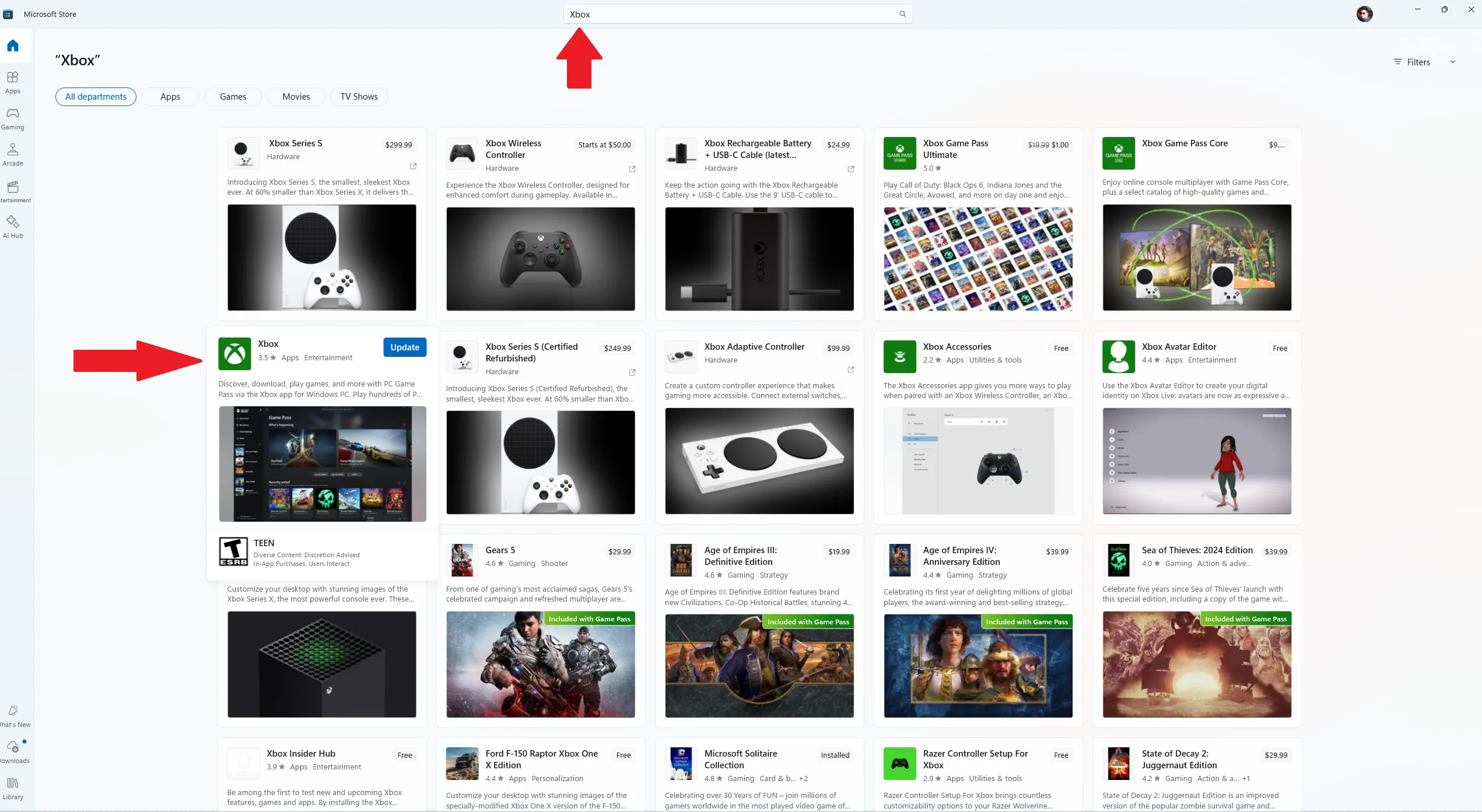
Task: Click the Free button on Xbox Insider Hub
Action: point(404,755)
